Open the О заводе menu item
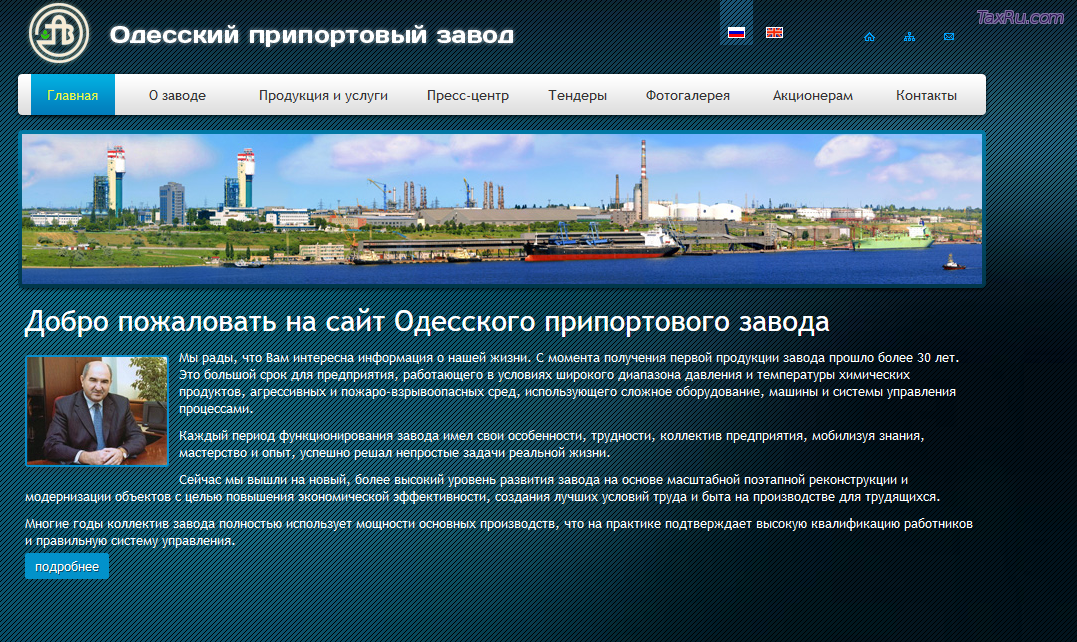1077x642 pixels. tap(177, 96)
